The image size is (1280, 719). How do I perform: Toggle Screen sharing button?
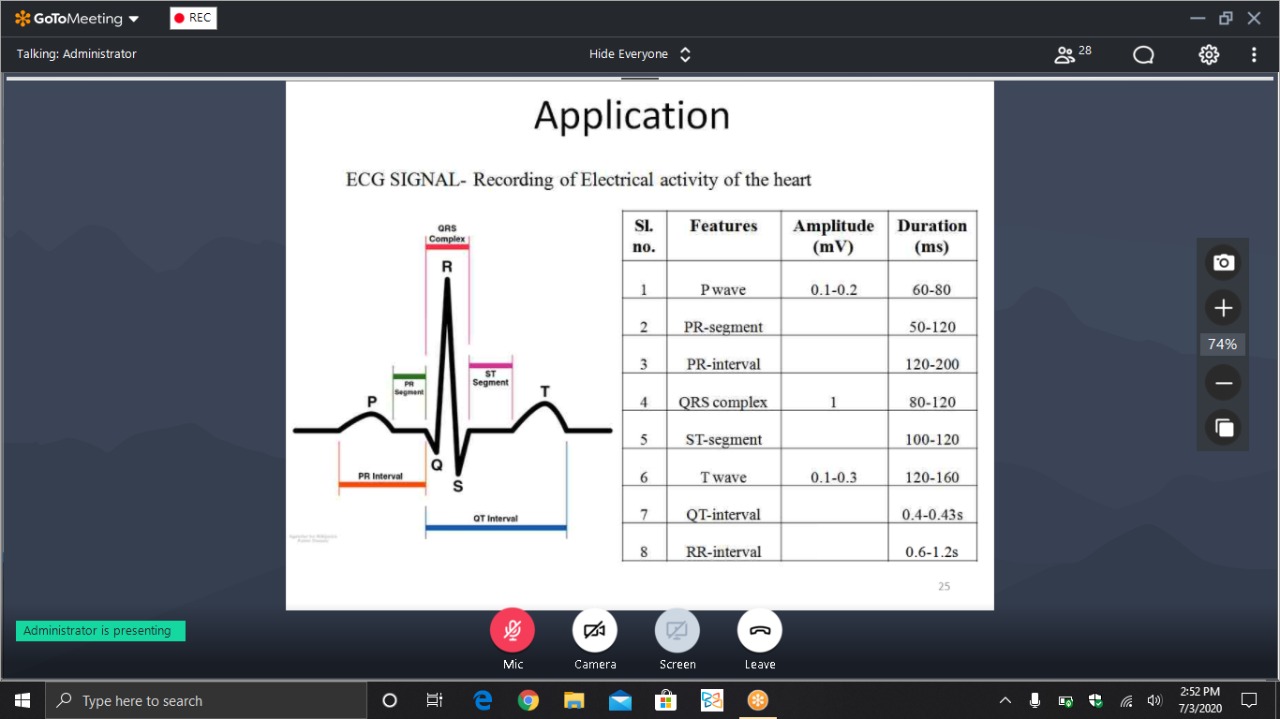(677, 631)
